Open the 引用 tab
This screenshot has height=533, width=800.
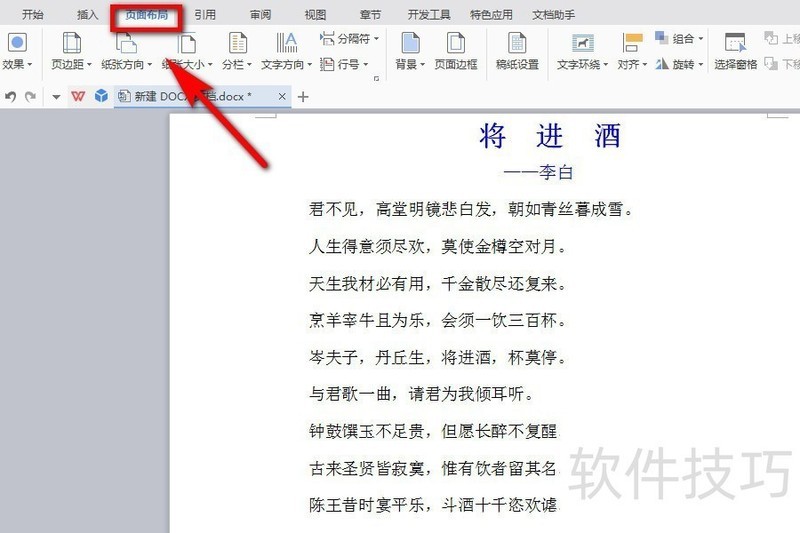pyautogui.click(x=205, y=14)
